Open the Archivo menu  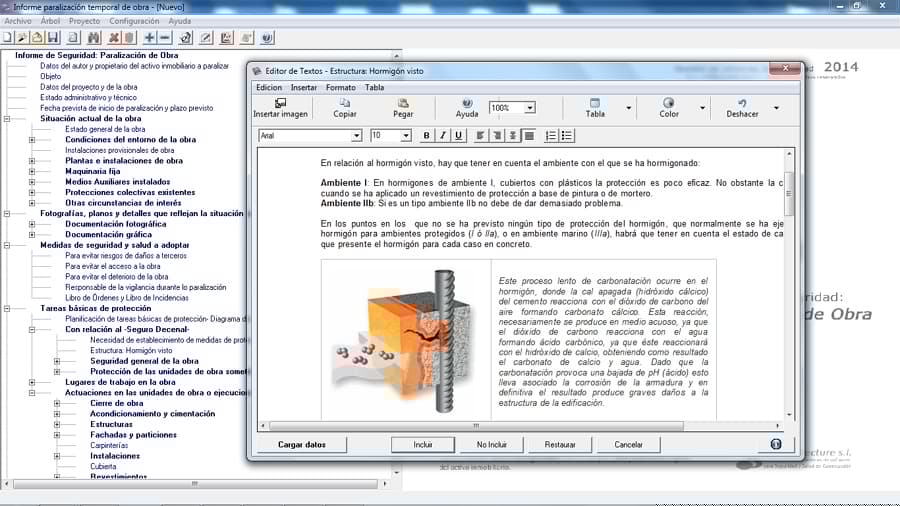point(18,21)
